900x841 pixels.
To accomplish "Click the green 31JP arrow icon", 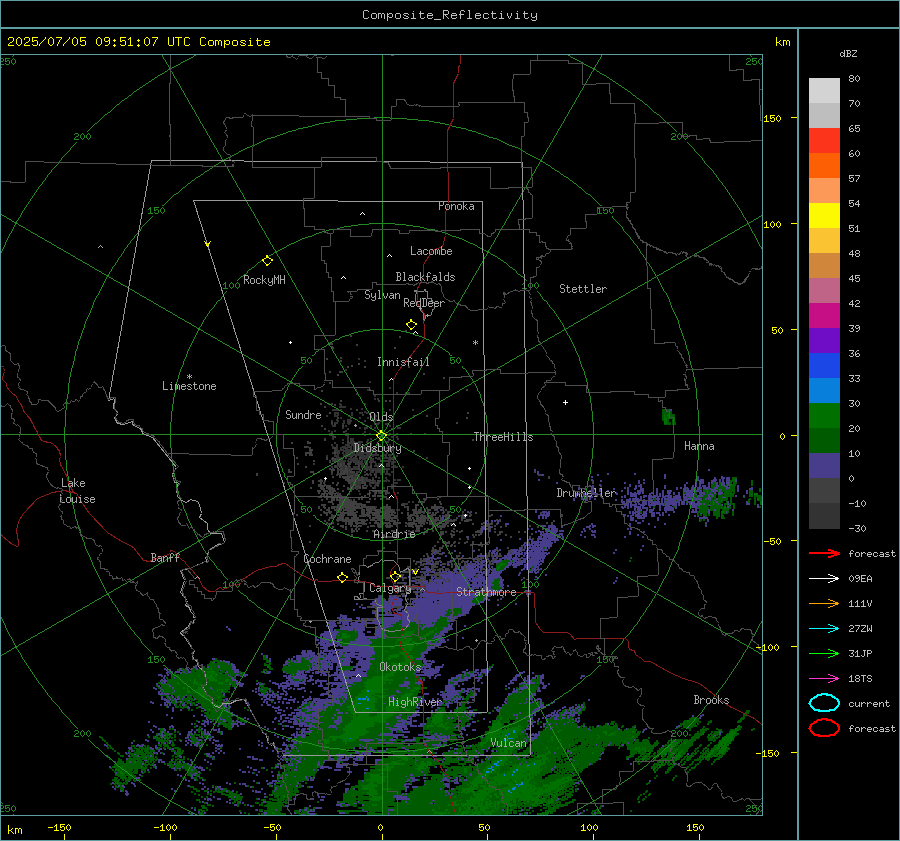I will click(x=824, y=653).
